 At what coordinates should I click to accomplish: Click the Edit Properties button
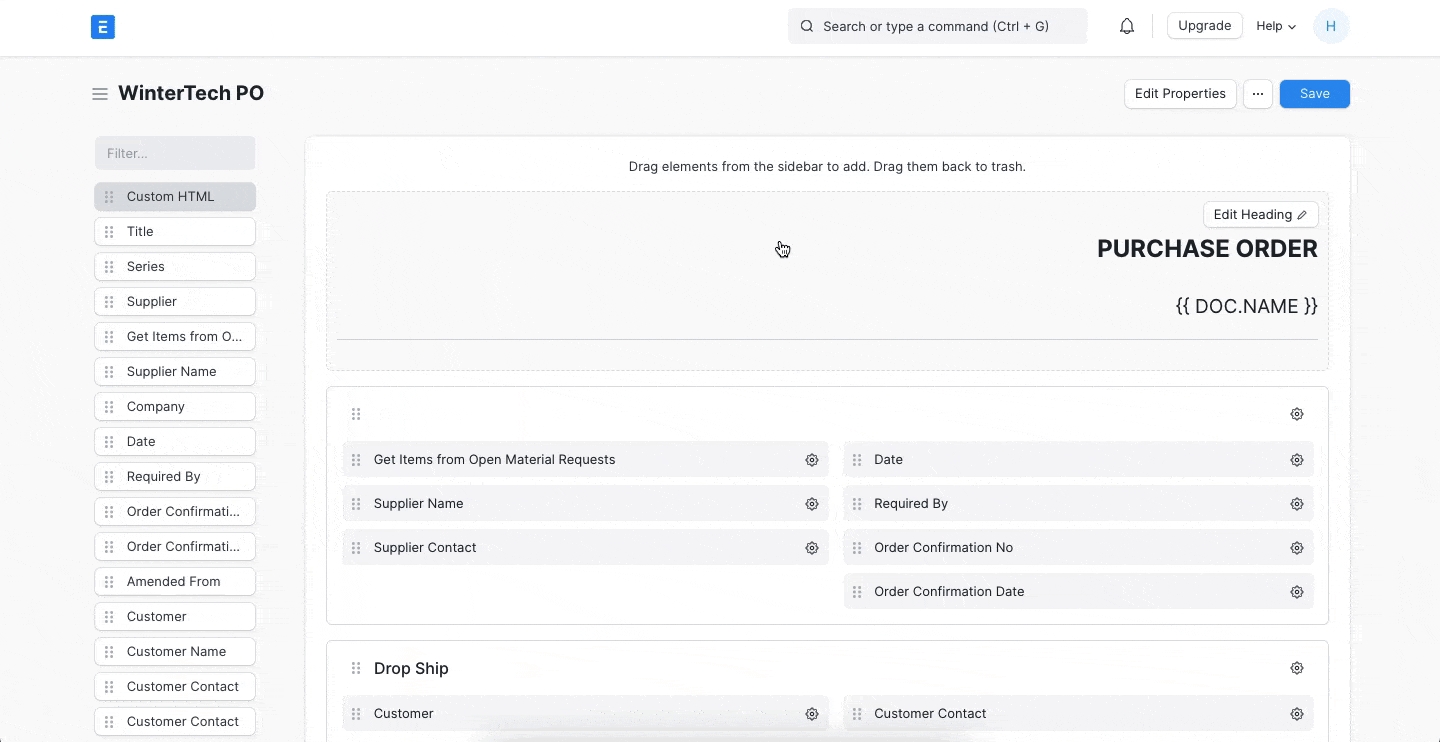pyautogui.click(x=1180, y=94)
